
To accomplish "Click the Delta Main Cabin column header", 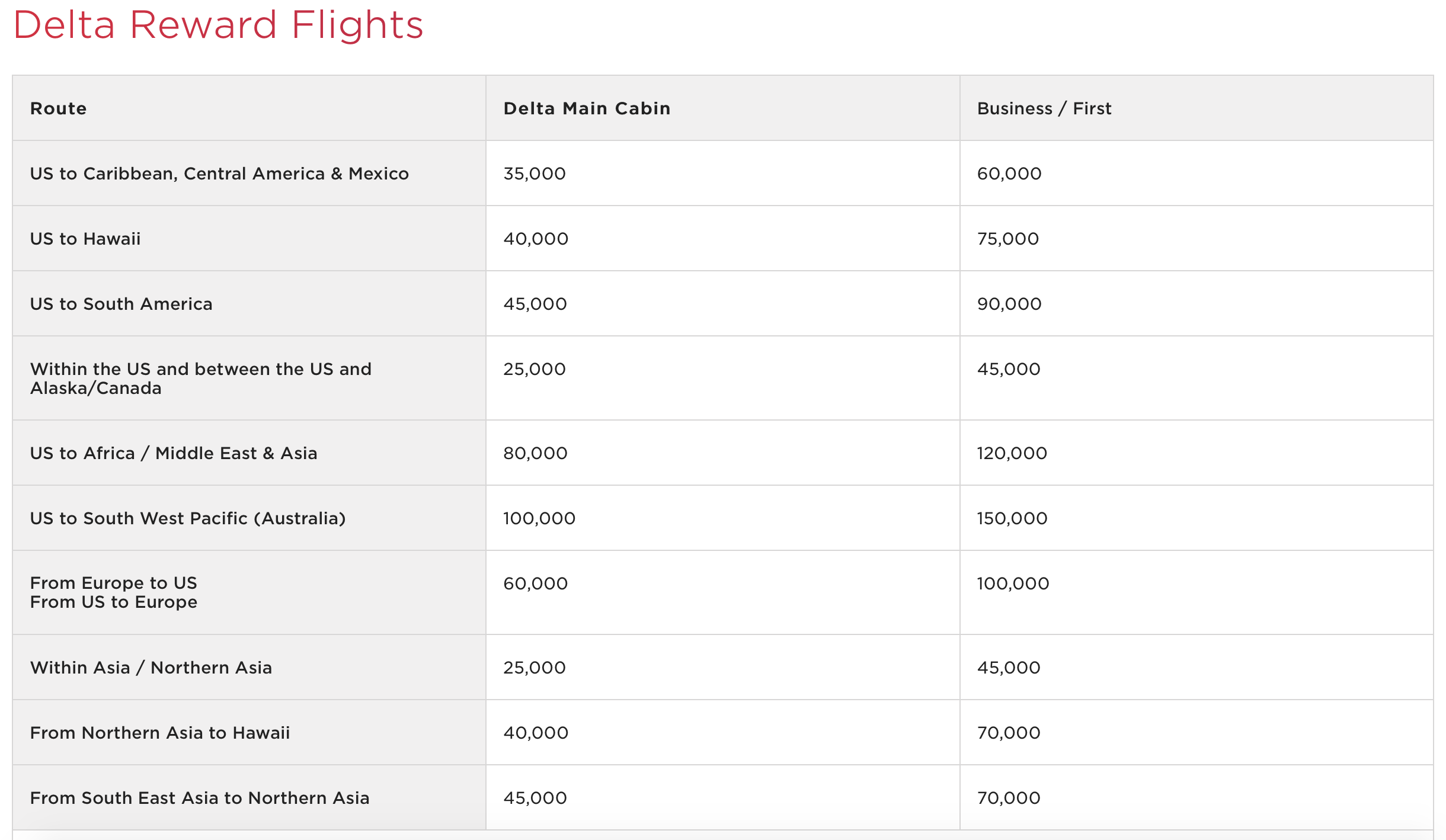I will [587, 108].
